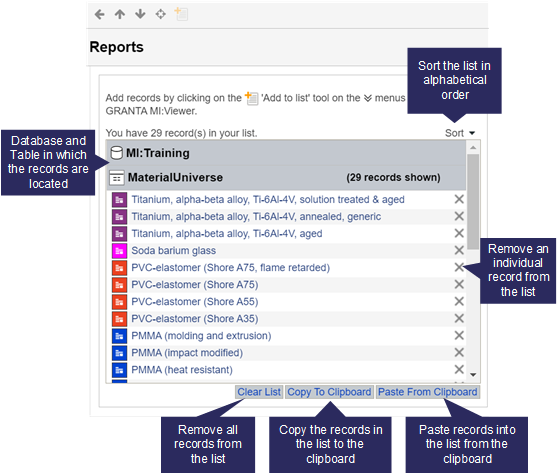Viewport: 559px width, 474px height.
Task: Click the list scrollbar down arrow
Action: coord(473,375)
